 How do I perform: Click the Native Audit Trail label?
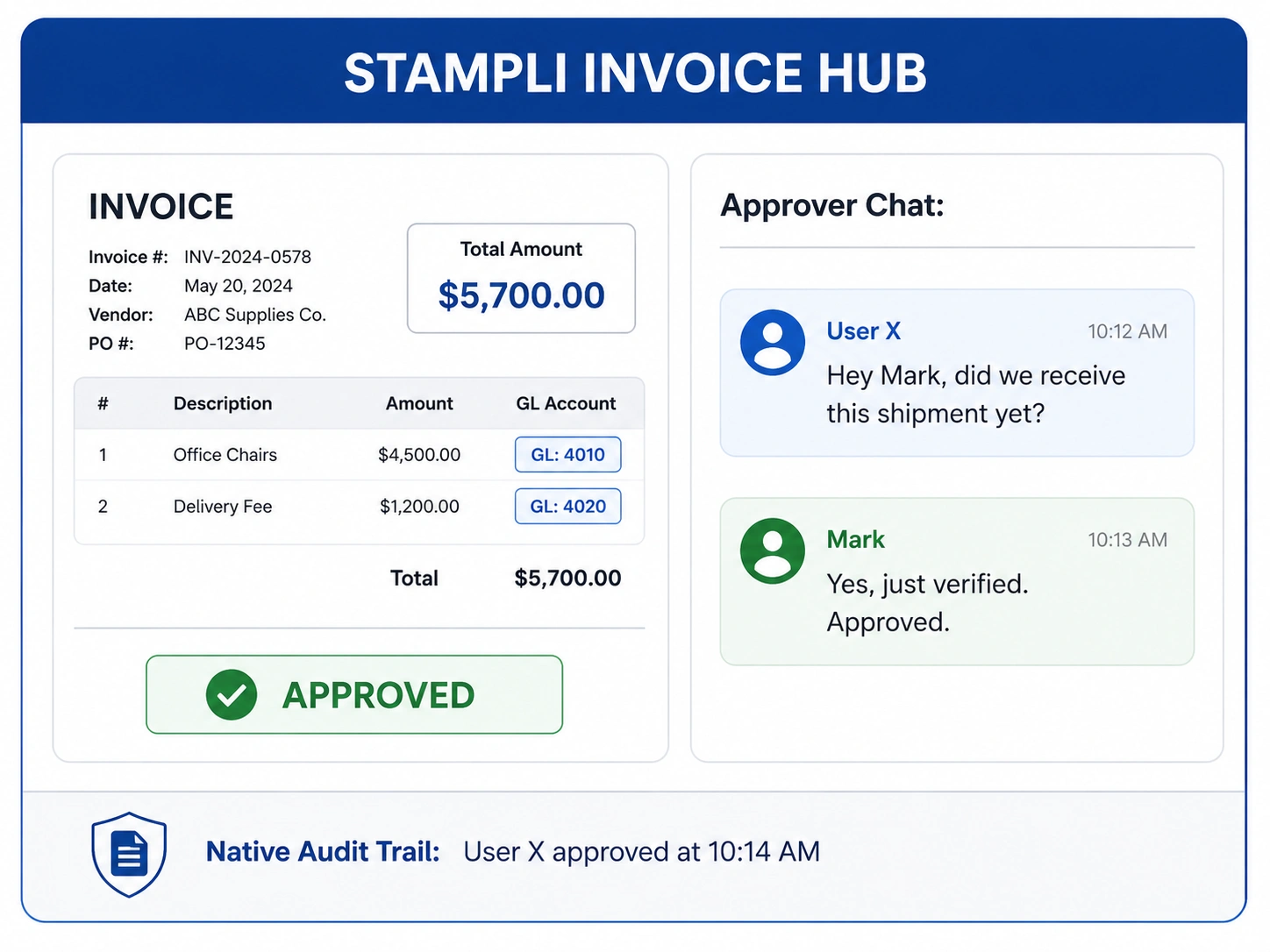tap(323, 851)
